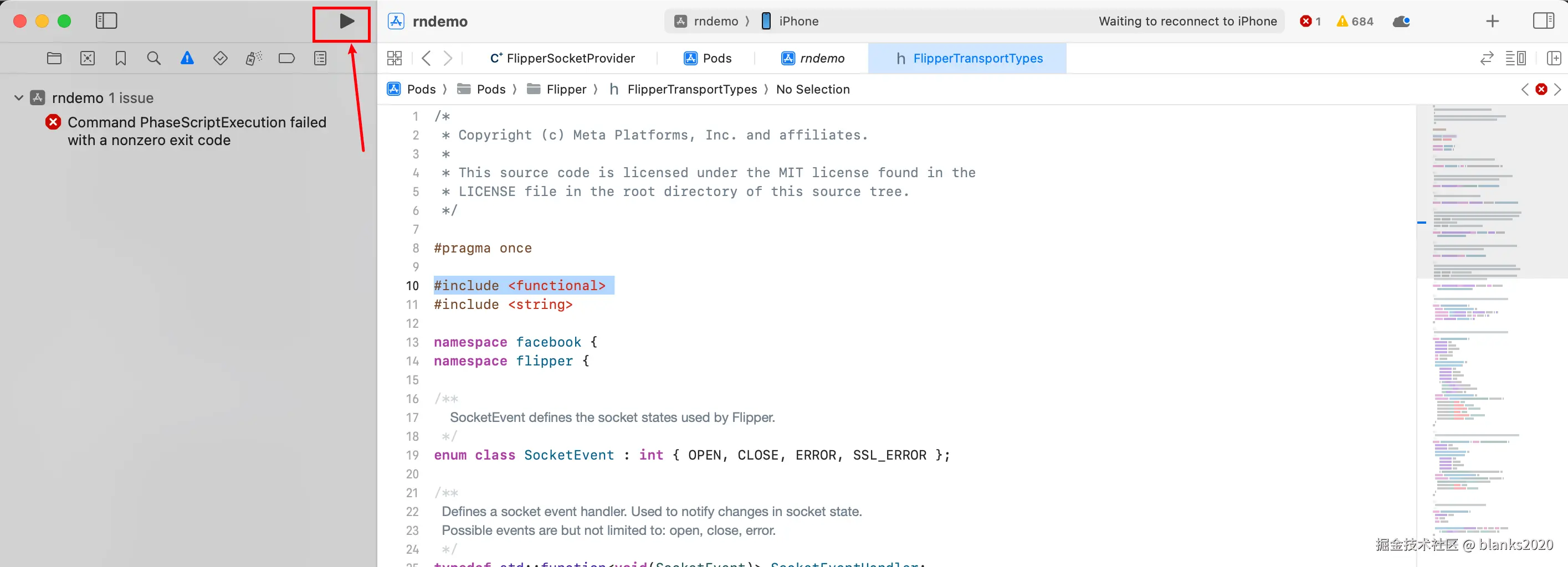Click the rndemo project title in toolbar
The width and height of the screenshot is (1568, 567).
(440, 21)
